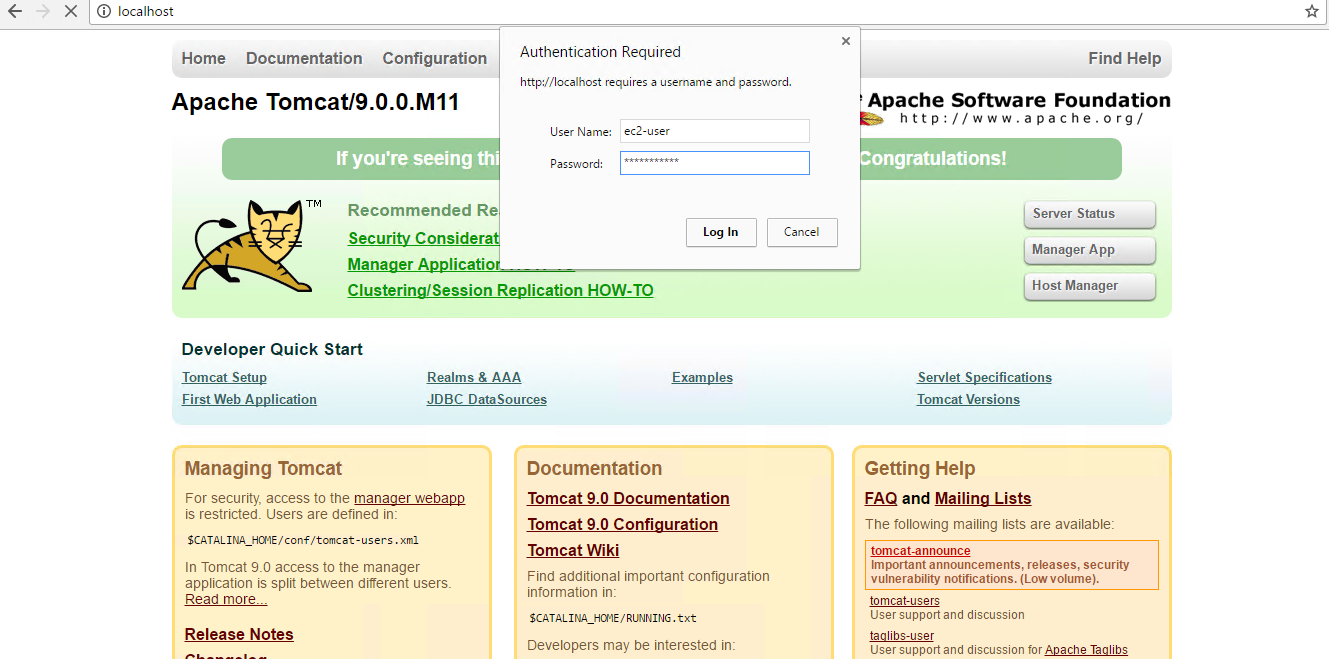Open the JDBC DataSources link
The width and height of the screenshot is (1329, 659).
click(486, 400)
